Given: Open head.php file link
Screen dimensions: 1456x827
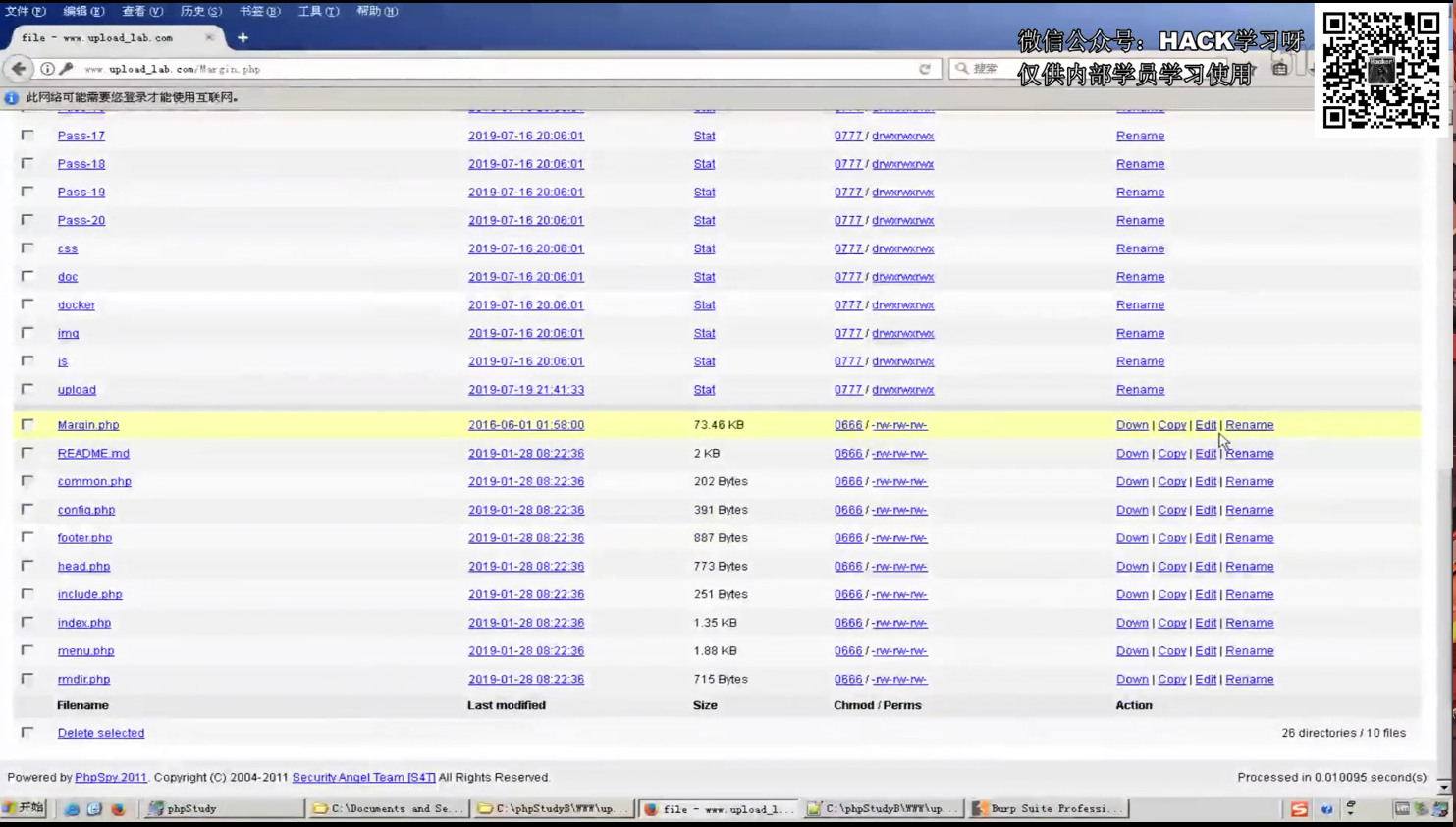Looking at the screenshot, I should [x=83, y=566].
